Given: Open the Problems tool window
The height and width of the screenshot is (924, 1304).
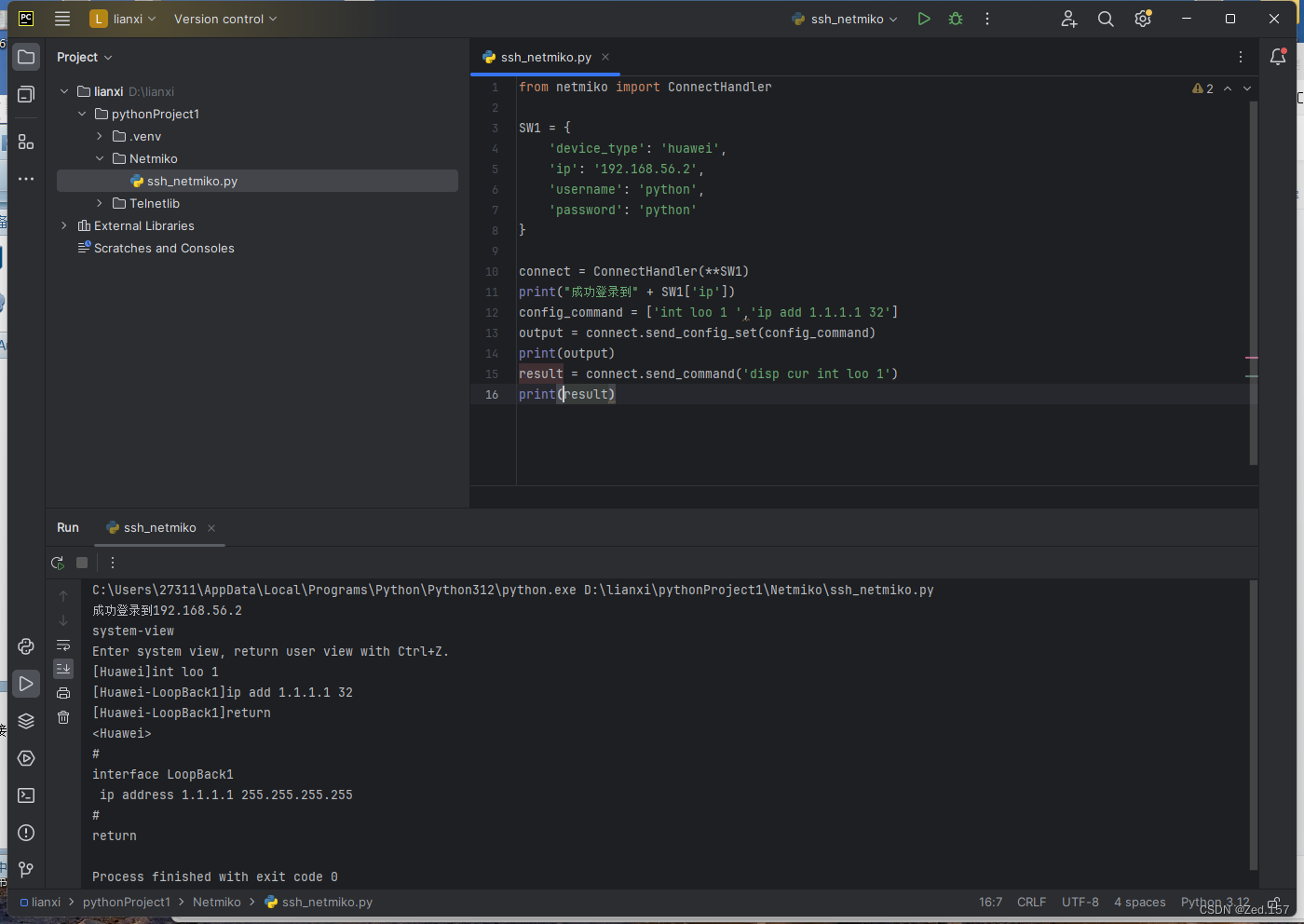Looking at the screenshot, I should pos(25,833).
